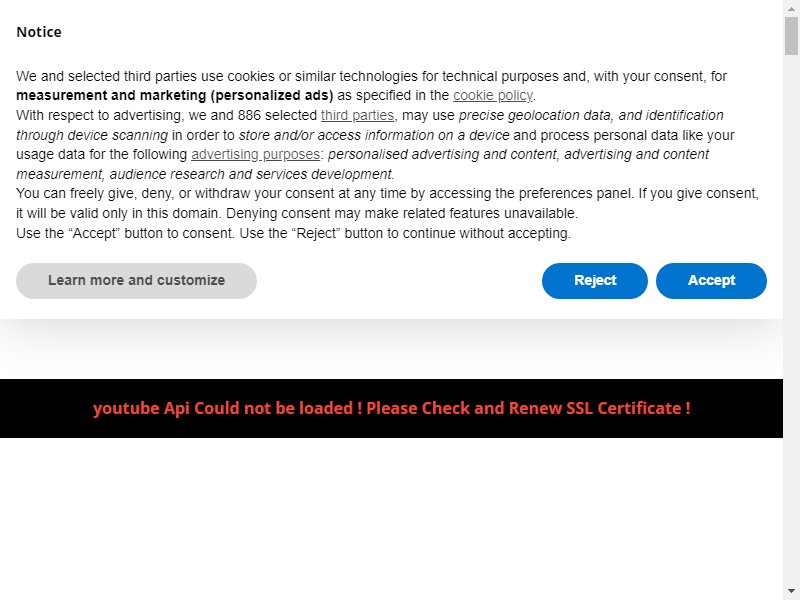Click the scrollbar down arrow

(791, 591)
